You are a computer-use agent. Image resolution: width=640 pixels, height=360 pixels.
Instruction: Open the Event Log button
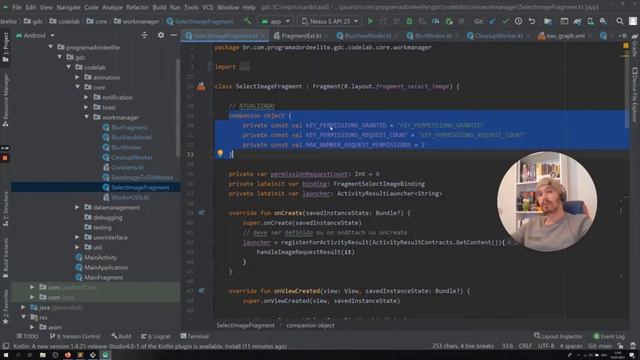point(609,336)
